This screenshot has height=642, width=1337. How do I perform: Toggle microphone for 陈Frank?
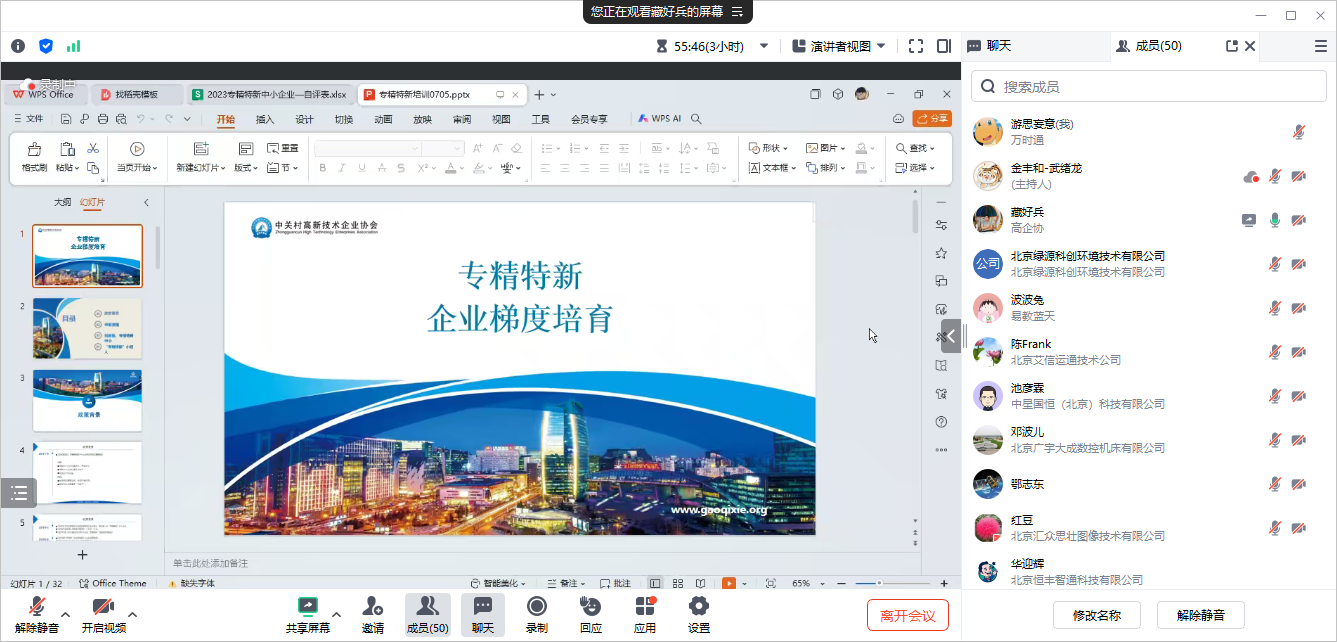1275,352
